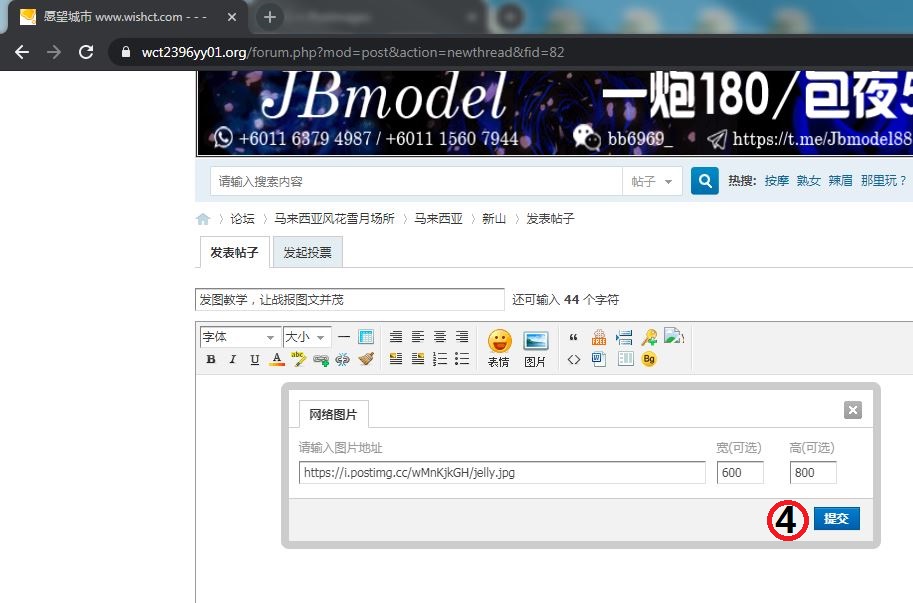The image size is (913, 603).
Task: Paste content from Word document
Action: click(x=599, y=359)
